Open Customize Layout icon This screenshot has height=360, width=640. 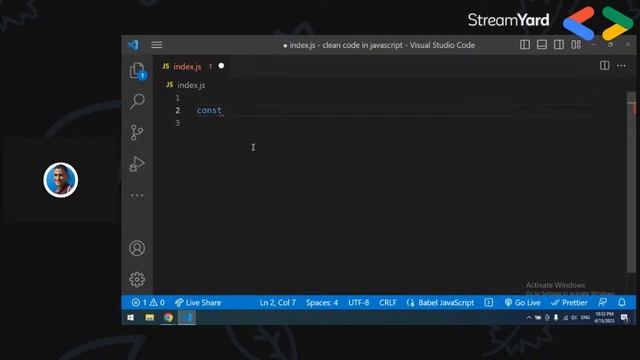576,44
